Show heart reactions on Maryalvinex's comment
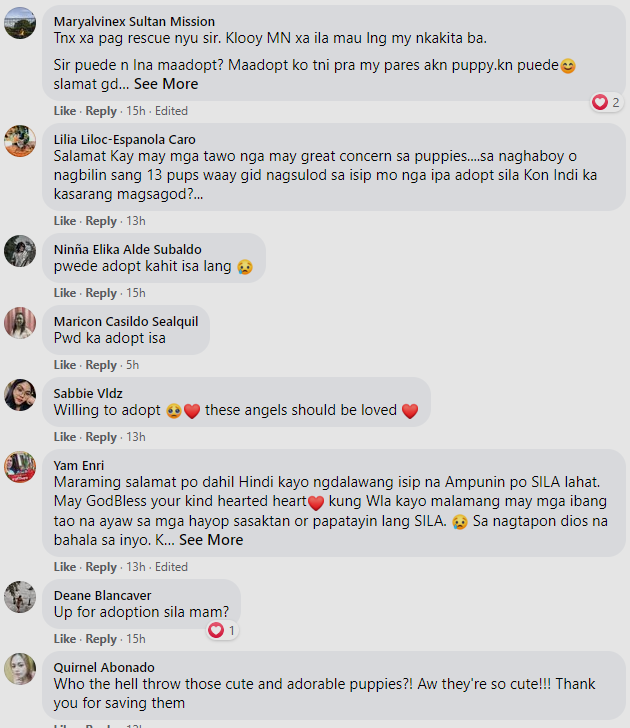 tap(606, 102)
